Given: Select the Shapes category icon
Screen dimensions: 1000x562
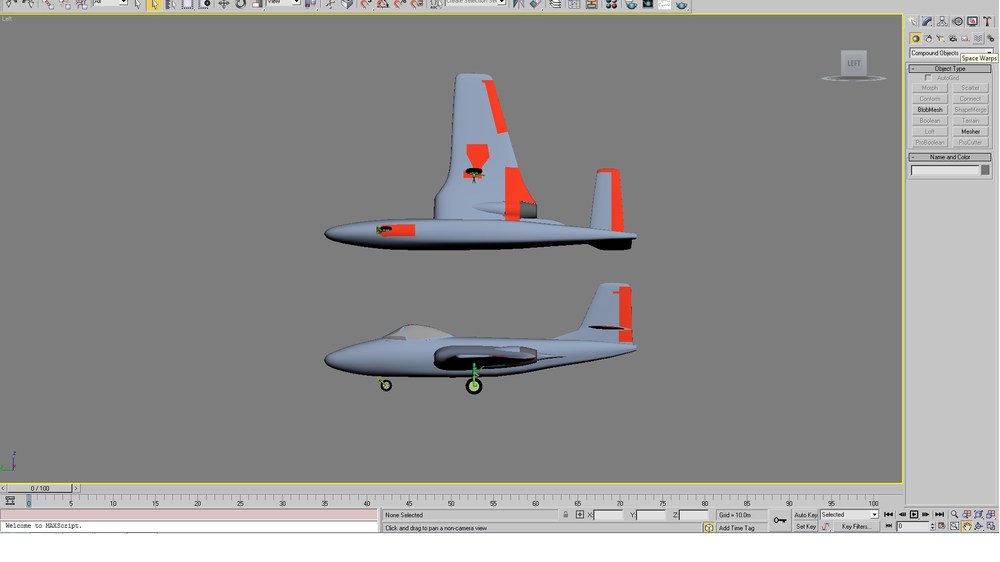Looking at the screenshot, I should (x=928, y=38).
